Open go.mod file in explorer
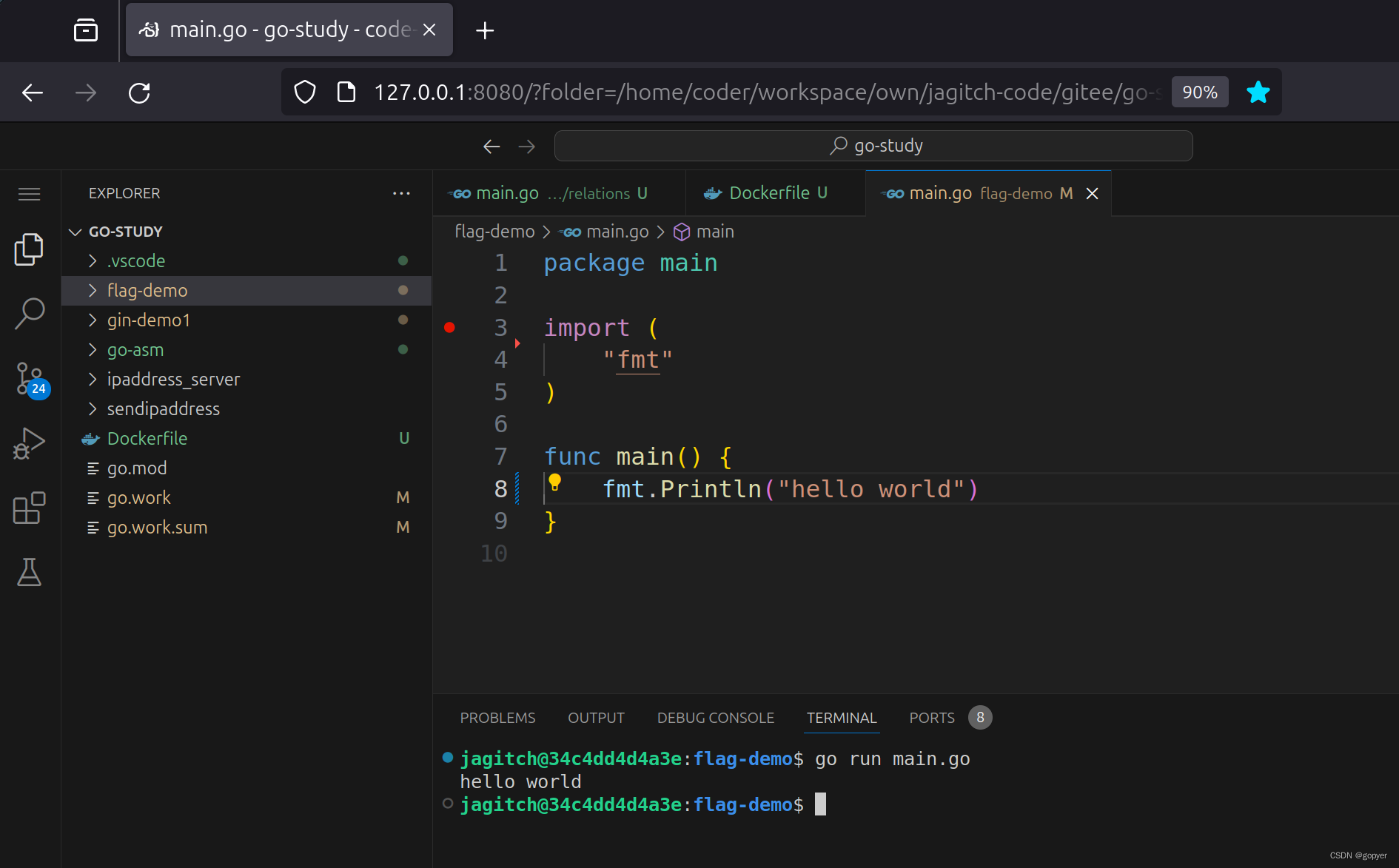1399x868 pixels. pos(246,468)
